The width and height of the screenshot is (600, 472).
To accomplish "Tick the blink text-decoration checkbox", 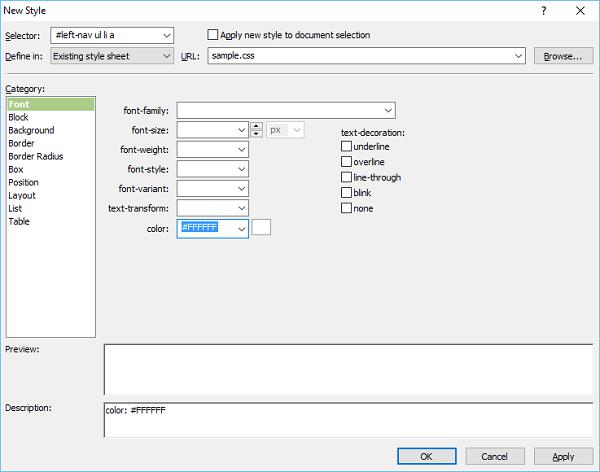I will [x=347, y=192].
